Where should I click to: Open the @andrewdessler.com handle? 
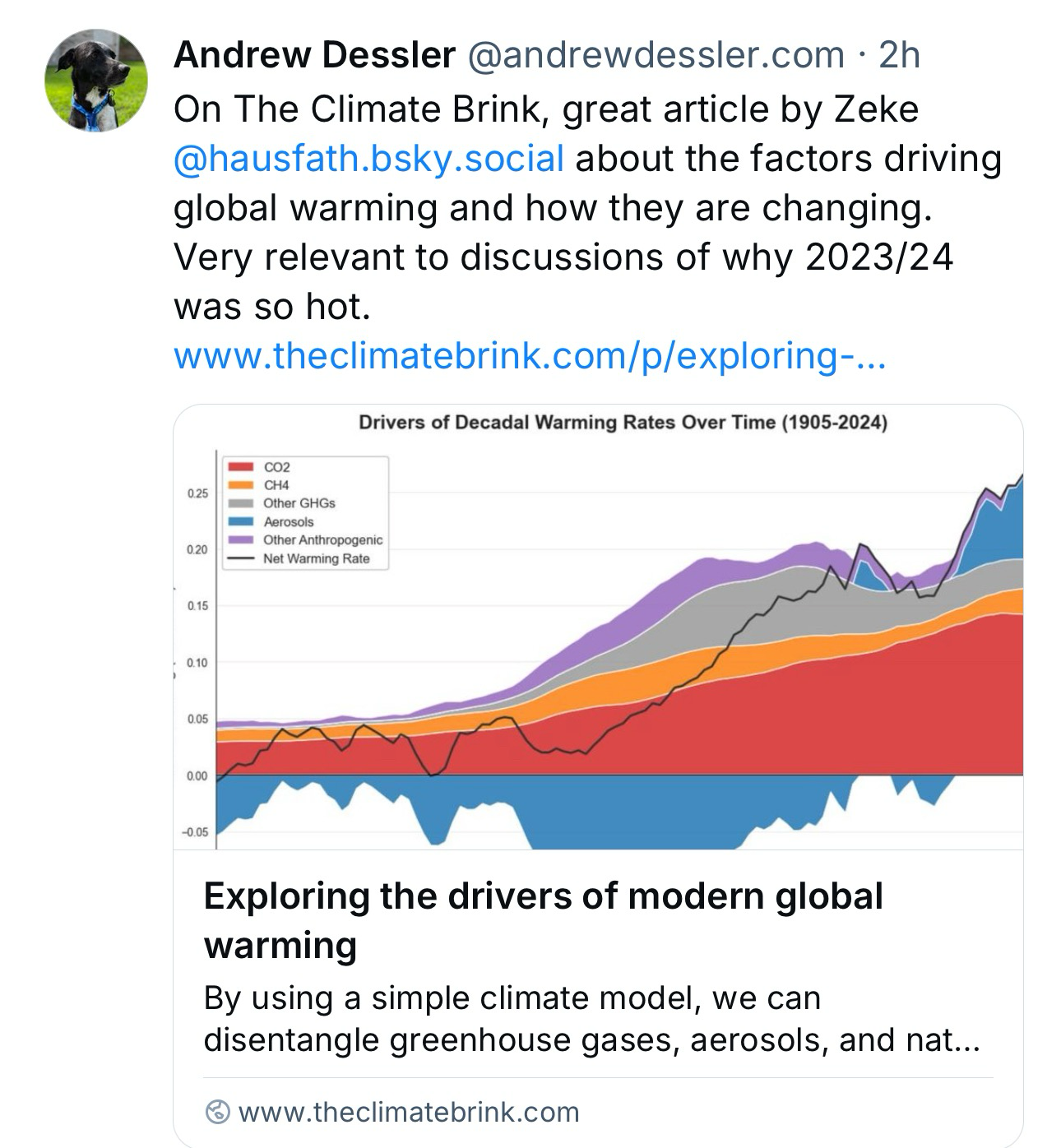656,55
